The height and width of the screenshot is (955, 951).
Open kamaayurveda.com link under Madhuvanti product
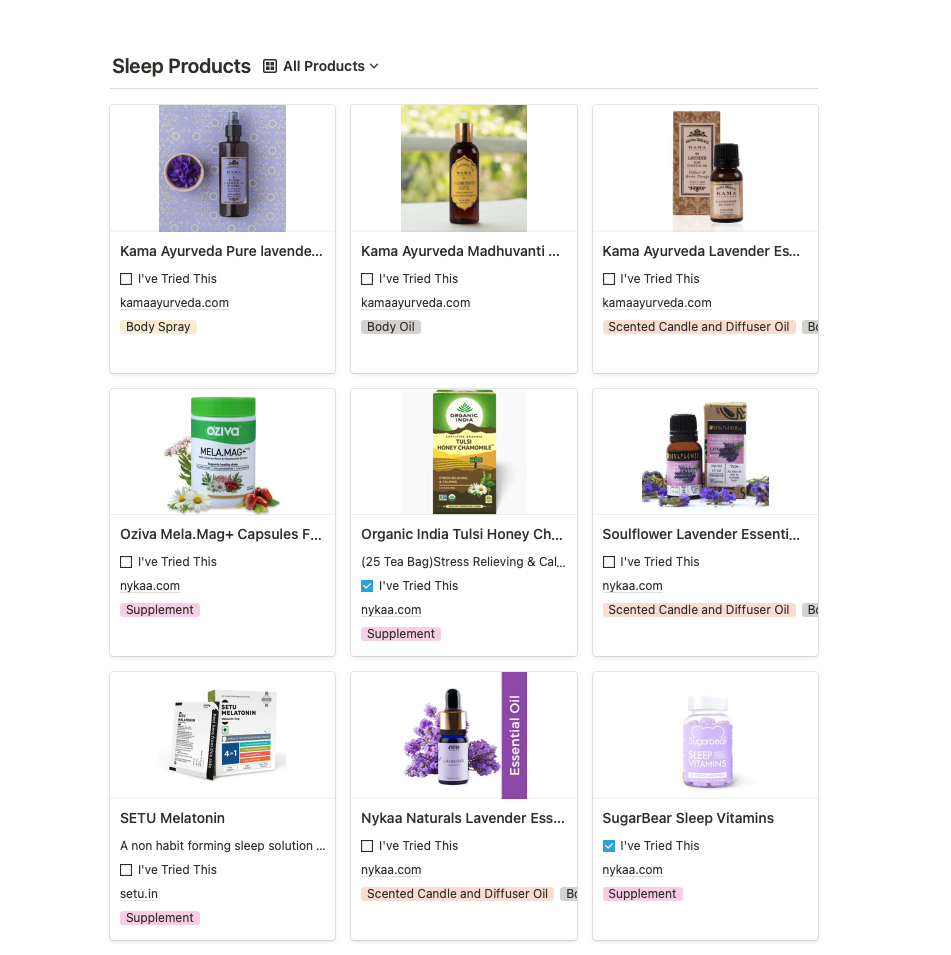tap(415, 303)
